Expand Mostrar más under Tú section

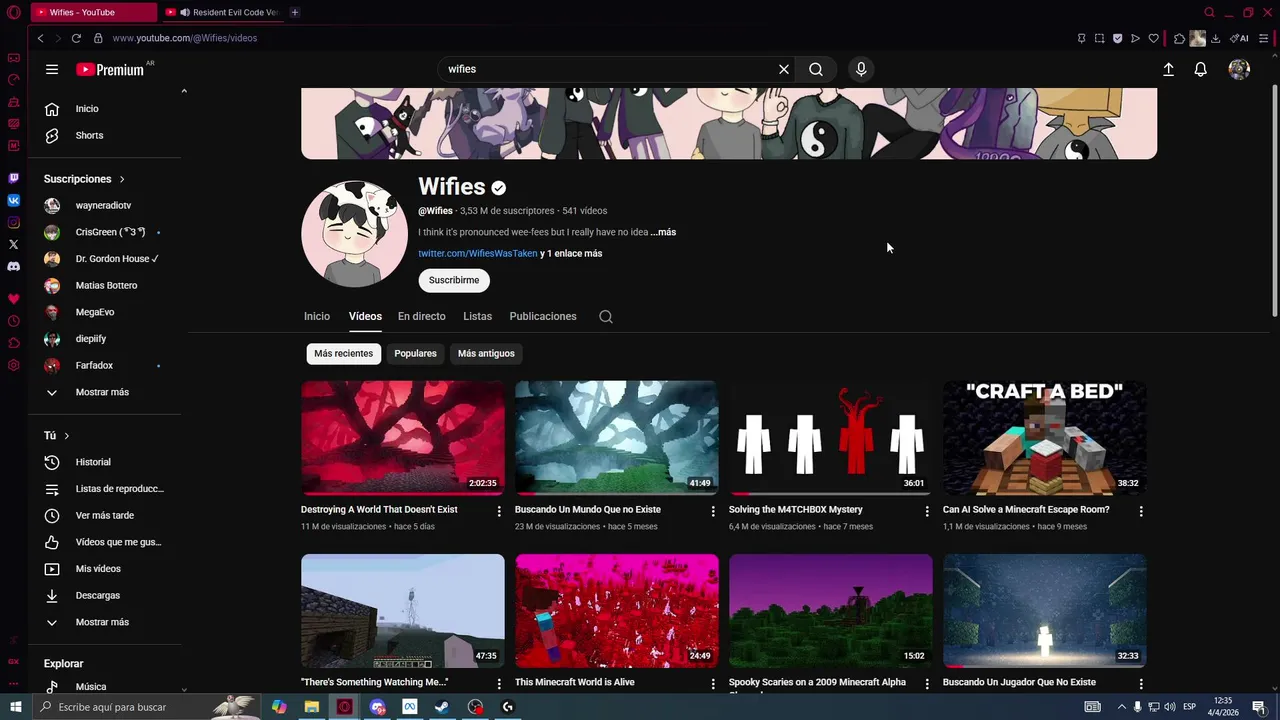tap(102, 622)
